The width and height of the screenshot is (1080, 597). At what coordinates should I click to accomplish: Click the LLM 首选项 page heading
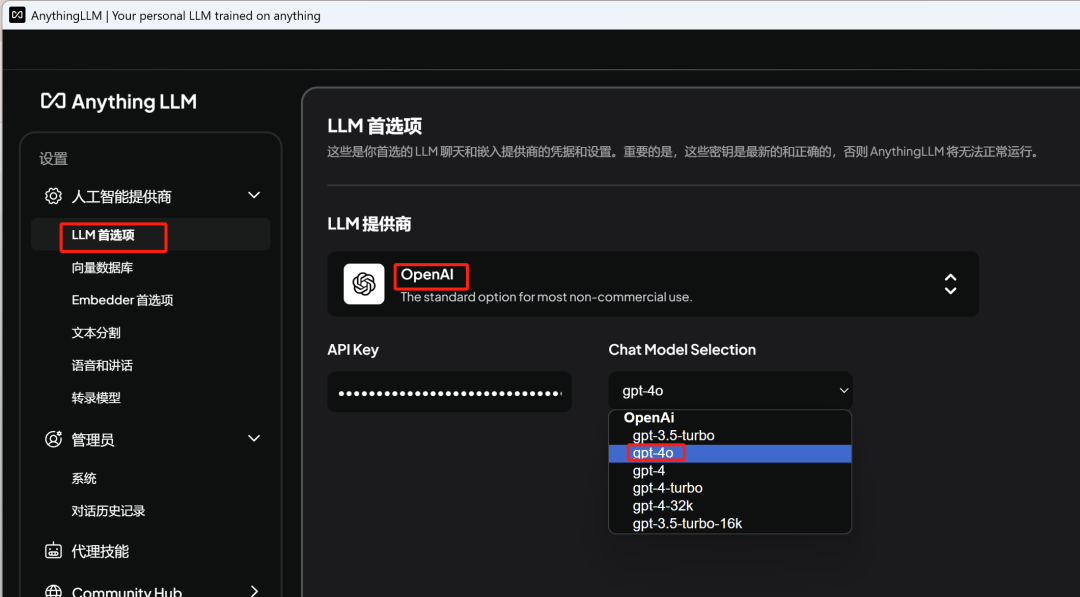[x=375, y=126]
